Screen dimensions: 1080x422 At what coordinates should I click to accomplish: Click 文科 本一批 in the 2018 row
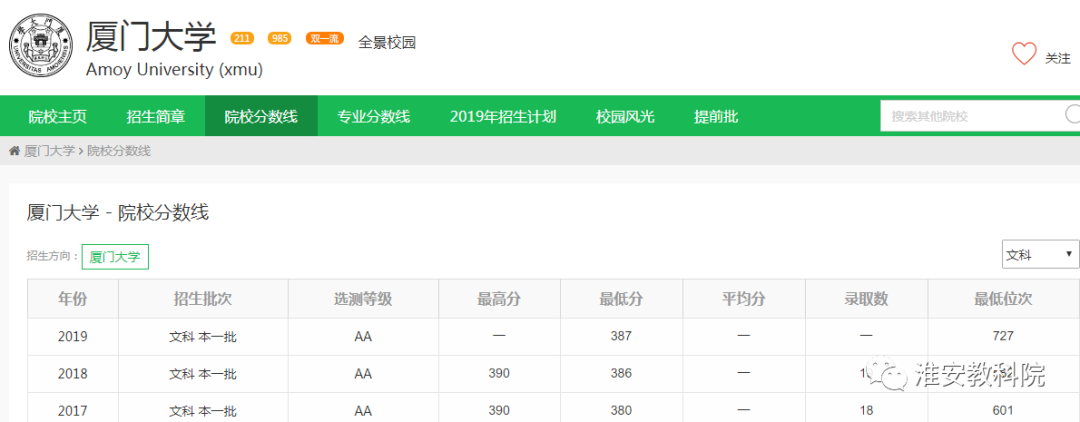[202, 374]
